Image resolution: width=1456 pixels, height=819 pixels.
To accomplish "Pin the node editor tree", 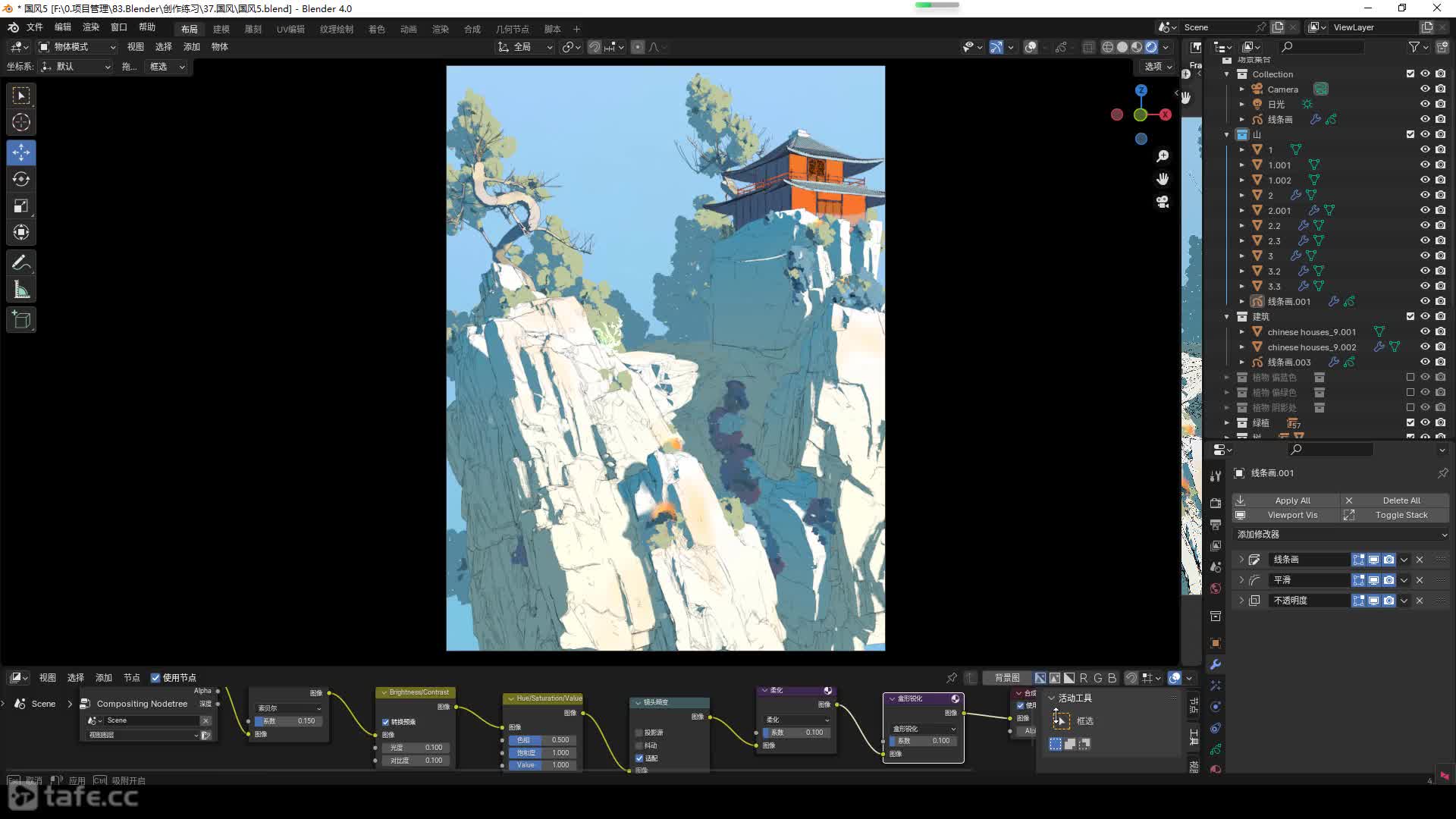I will coord(952,678).
